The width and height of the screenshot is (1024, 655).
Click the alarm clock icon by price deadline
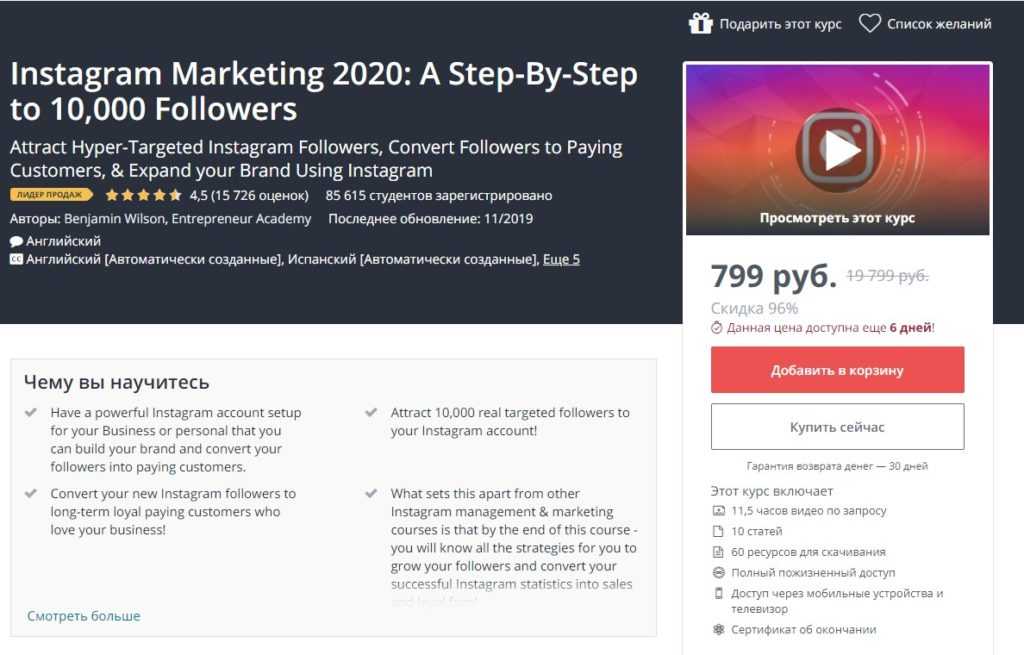(x=717, y=327)
